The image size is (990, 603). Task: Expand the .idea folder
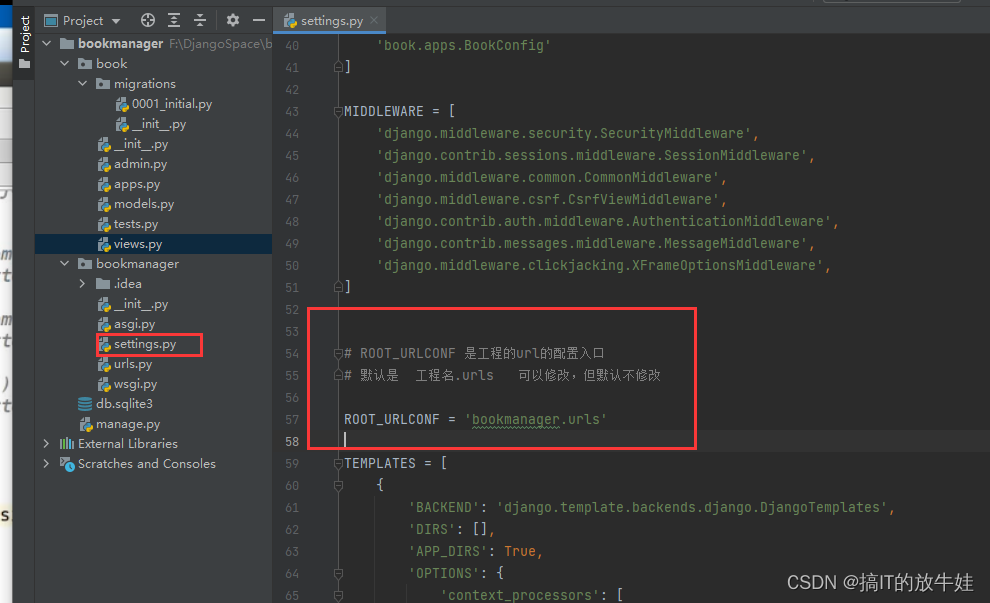pos(83,284)
